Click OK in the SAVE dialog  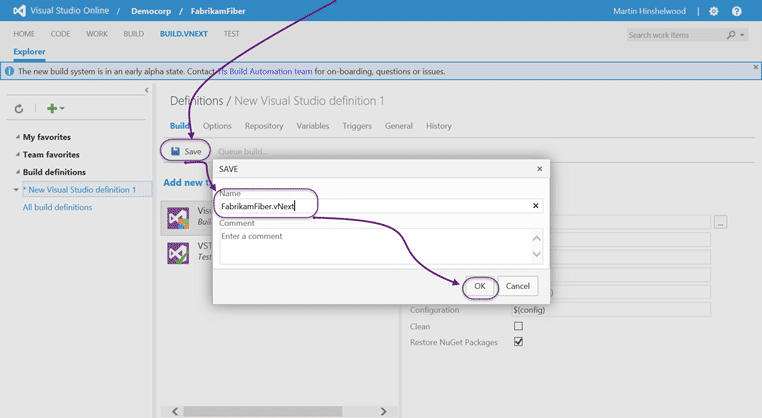click(x=480, y=286)
